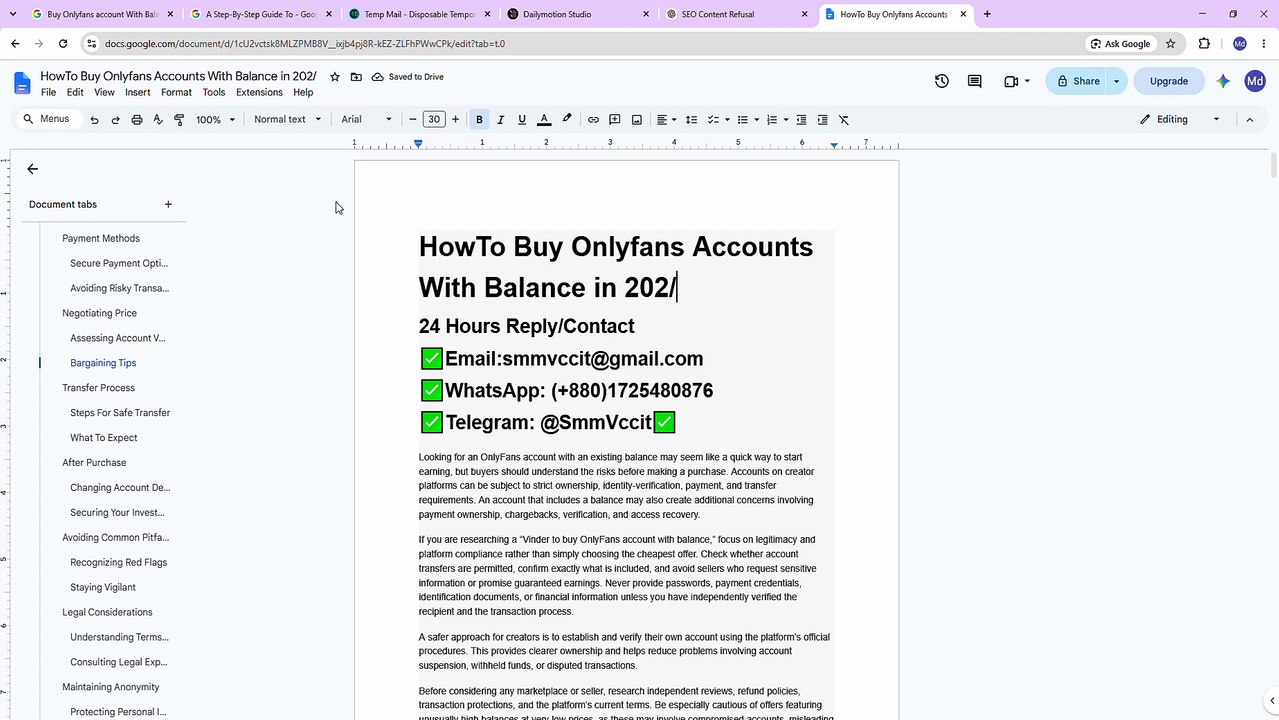Open the Normal text styles dropdown
The width and height of the screenshot is (1279, 720).
(288, 119)
